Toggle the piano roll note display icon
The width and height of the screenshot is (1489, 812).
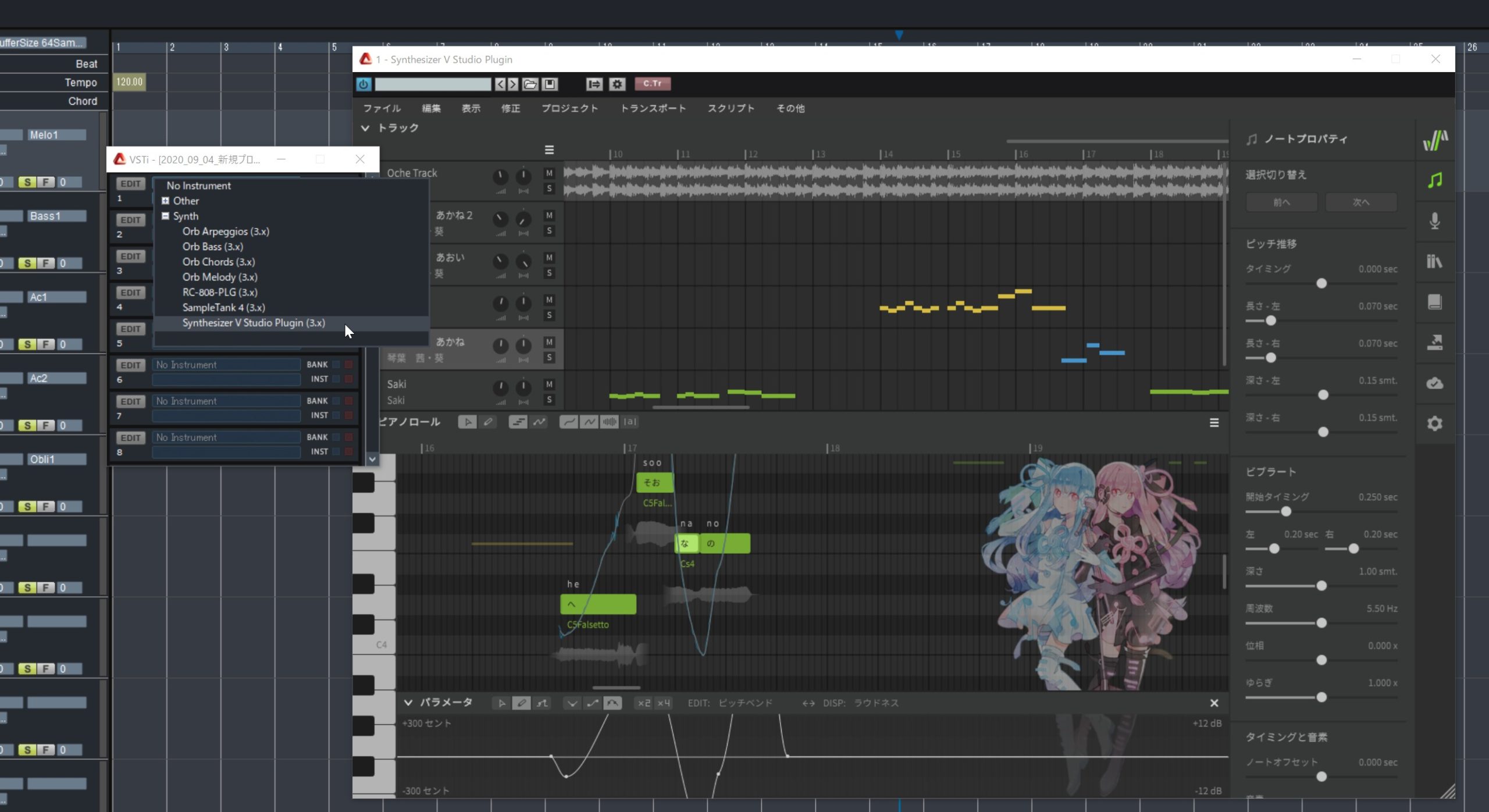pos(518,422)
